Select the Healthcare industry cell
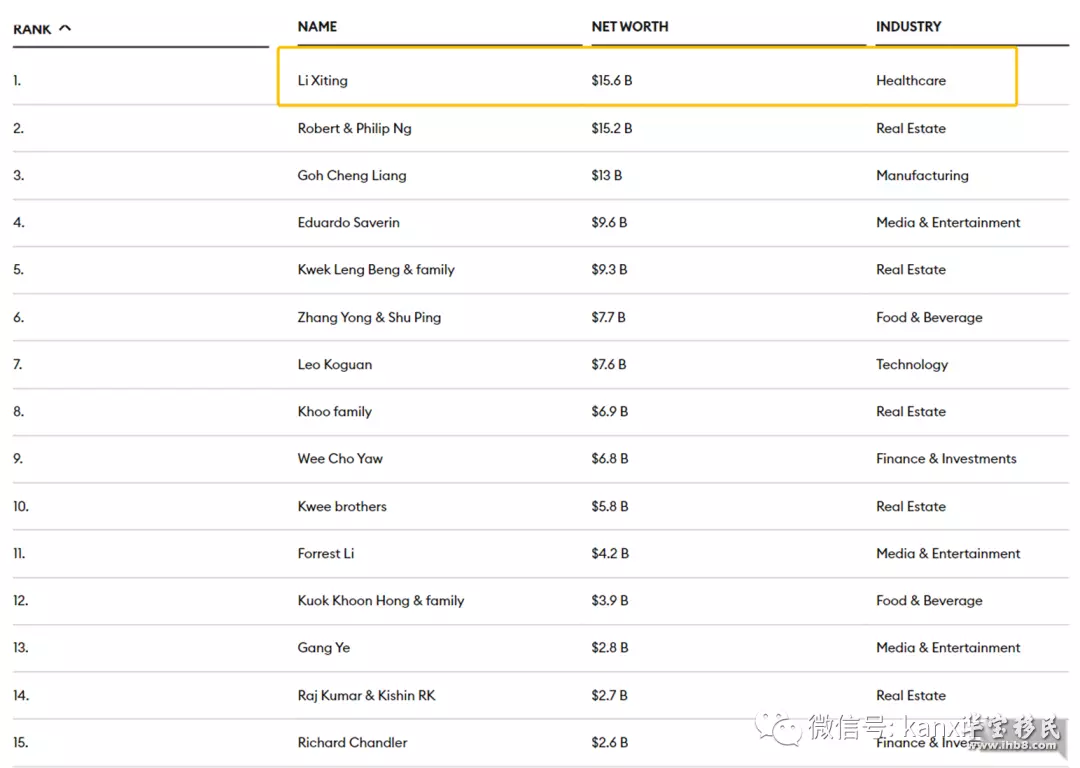 [x=911, y=81]
